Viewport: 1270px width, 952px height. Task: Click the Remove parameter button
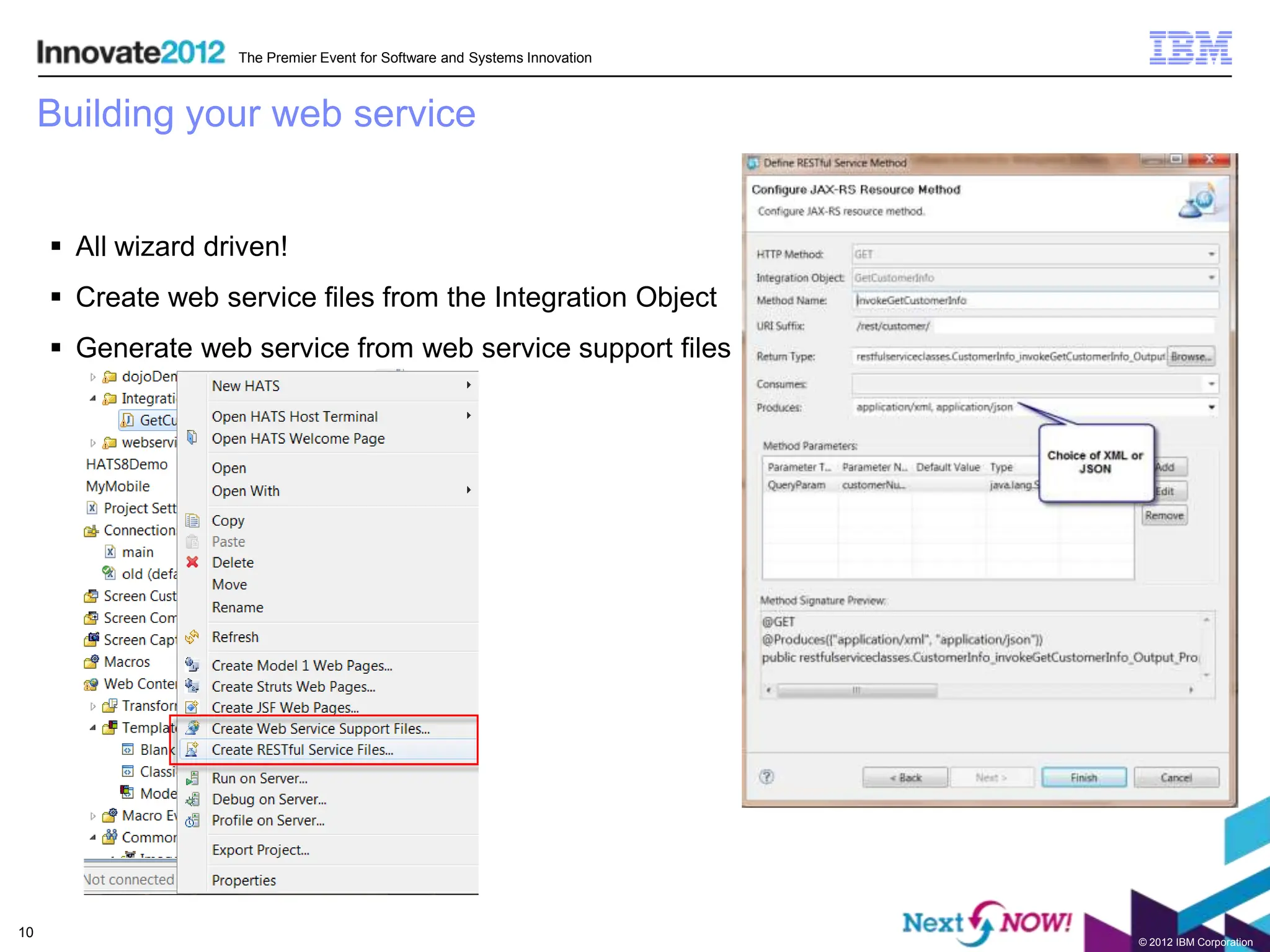[x=1165, y=515]
